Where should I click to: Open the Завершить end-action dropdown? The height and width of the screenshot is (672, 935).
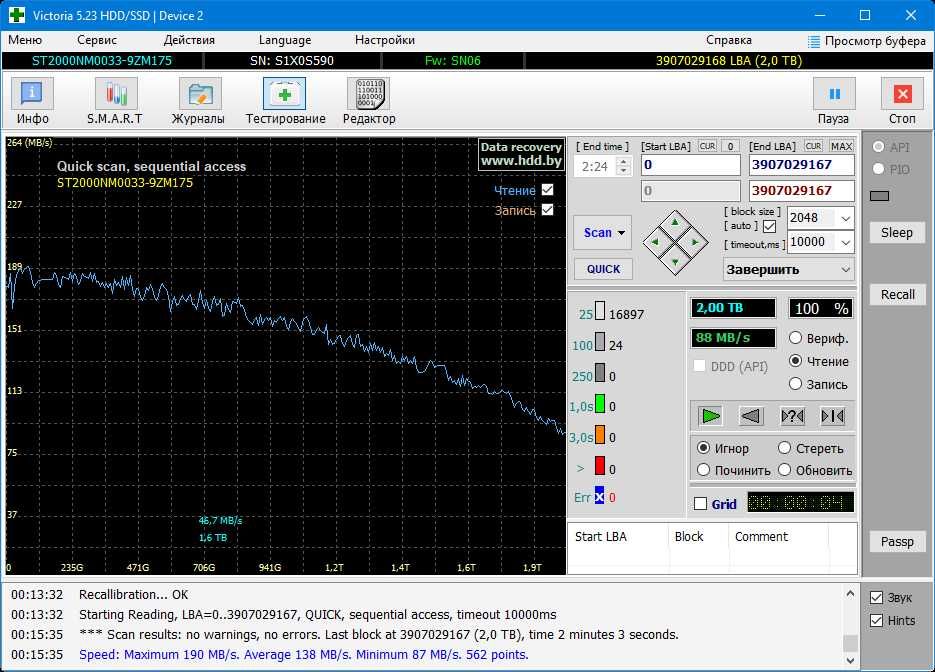(846, 270)
